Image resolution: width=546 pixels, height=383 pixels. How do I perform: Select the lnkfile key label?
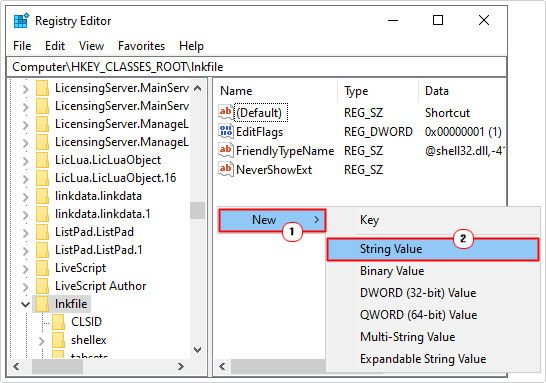coord(71,304)
